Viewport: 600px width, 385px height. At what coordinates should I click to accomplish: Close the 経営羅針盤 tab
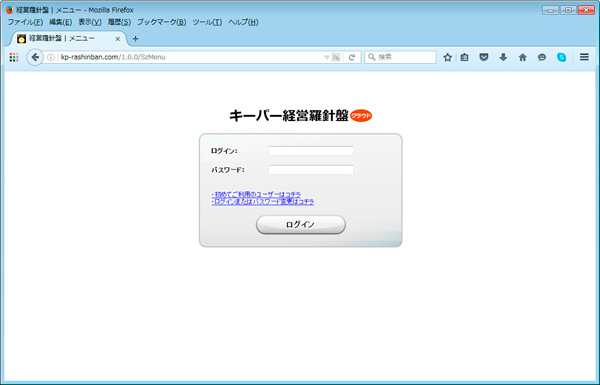117,39
